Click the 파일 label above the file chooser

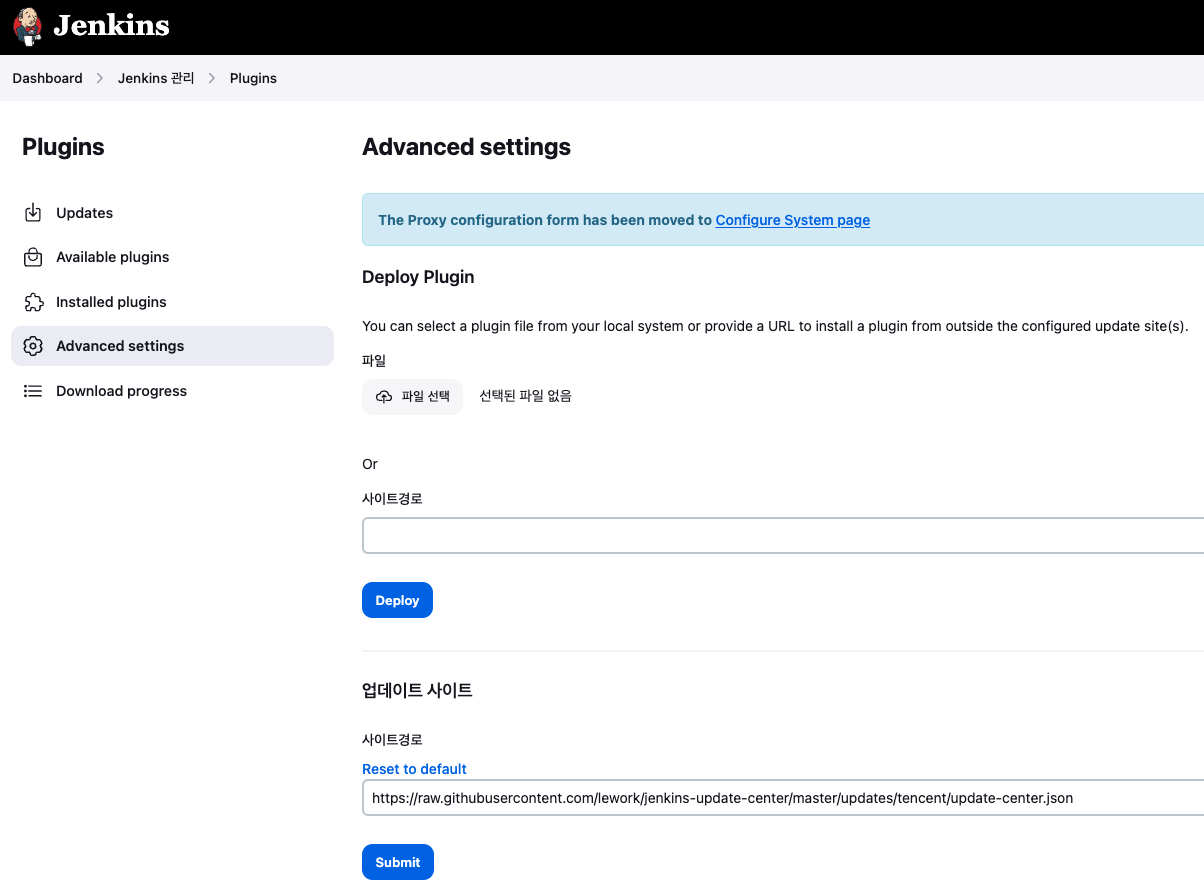(374, 360)
